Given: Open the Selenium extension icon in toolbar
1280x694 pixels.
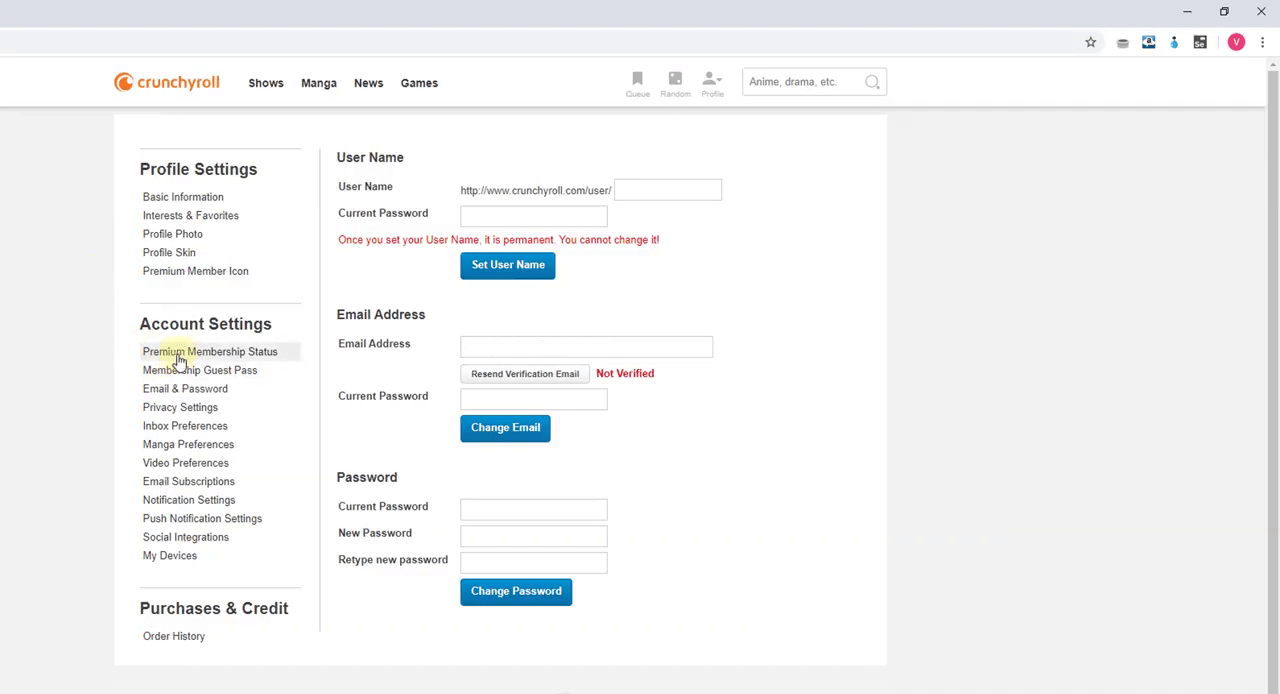Looking at the screenshot, I should (x=1200, y=42).
